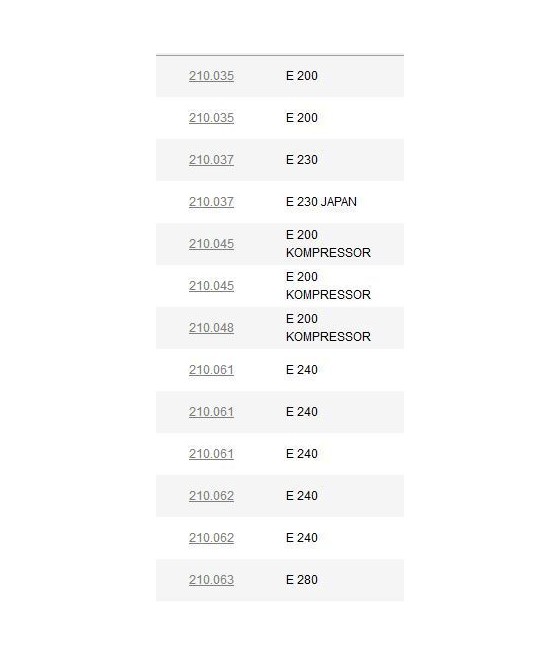Click the 210.061 link in the shaded row
The image size is (560, 655).
coord(211,412)
